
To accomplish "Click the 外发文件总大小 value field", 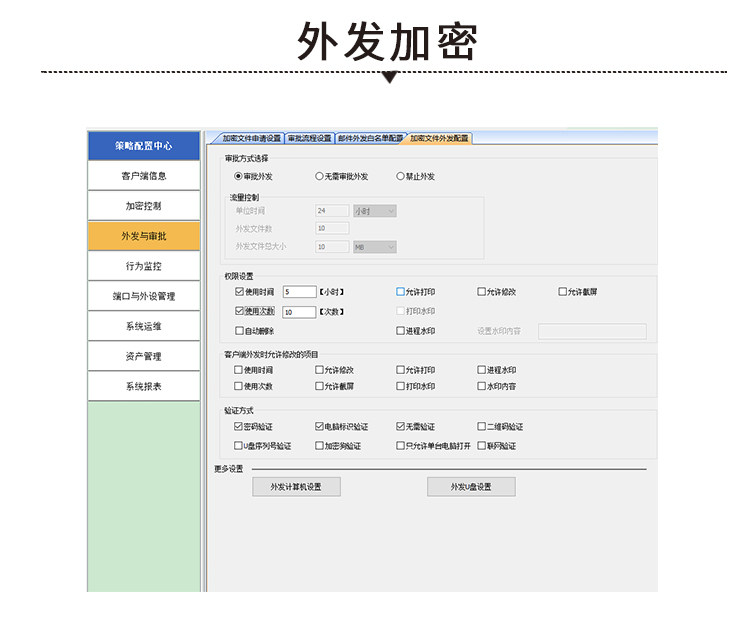I will pyautogui.click(x=332, y=247).
